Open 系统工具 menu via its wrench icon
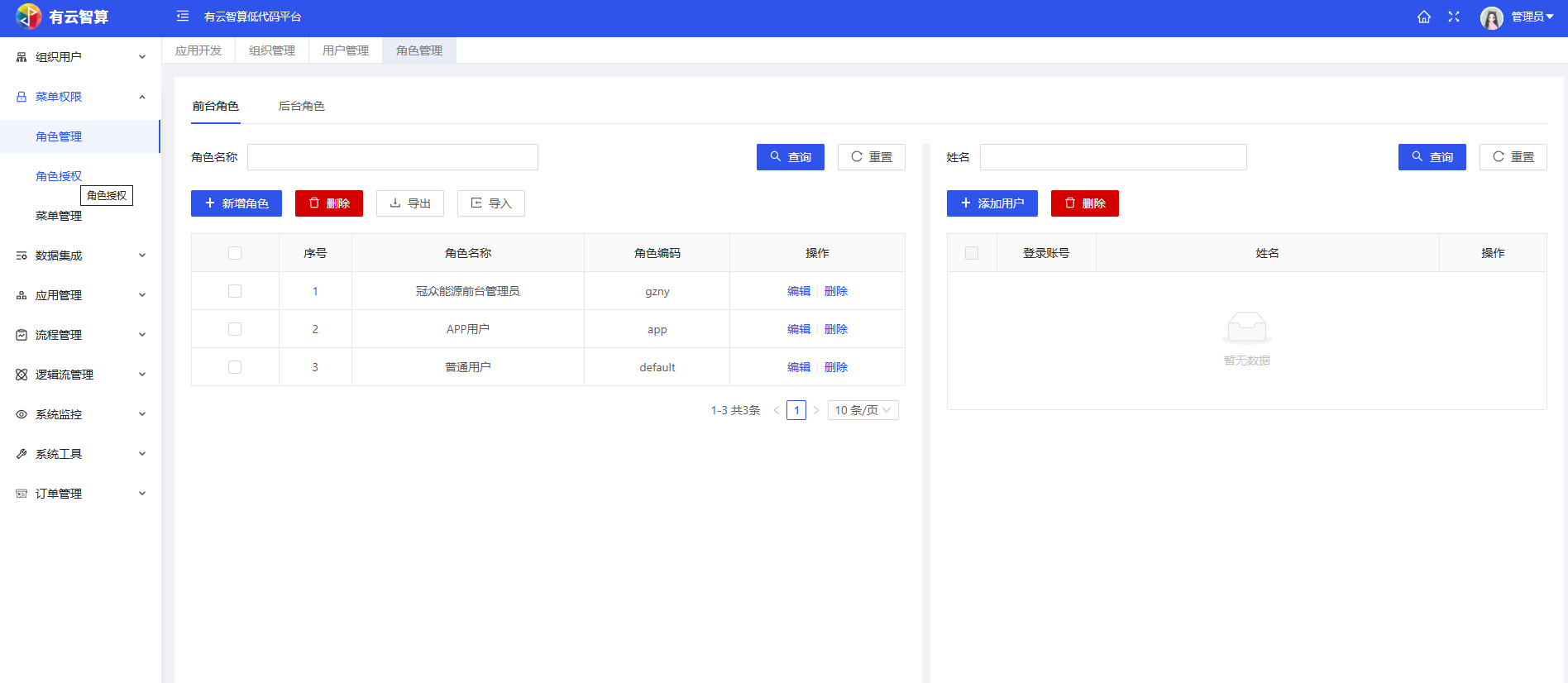 (22, 454)
